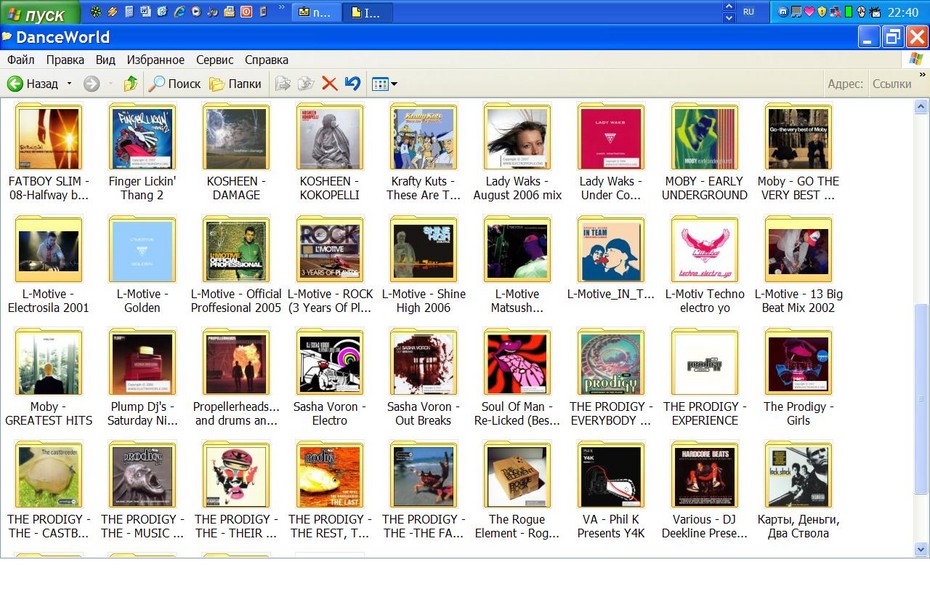Viewport: 930px width, 605px height.
Task: Select L-Motive Matsush... folder
Action: point(517,266)
